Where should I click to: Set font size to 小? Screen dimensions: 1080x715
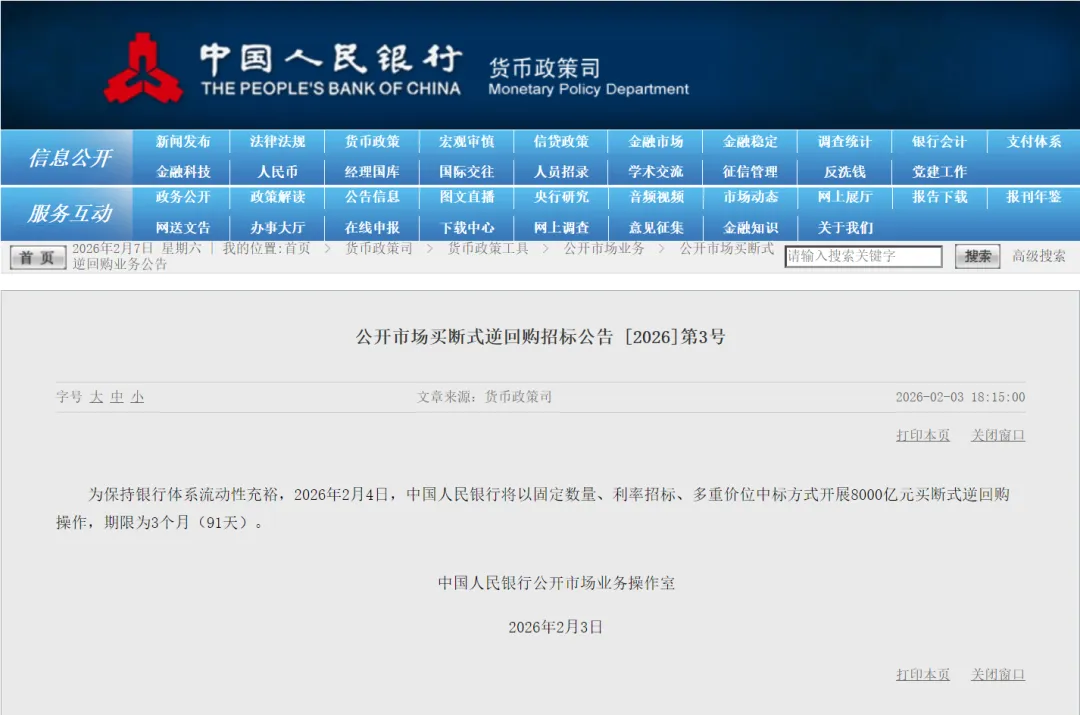137,397
